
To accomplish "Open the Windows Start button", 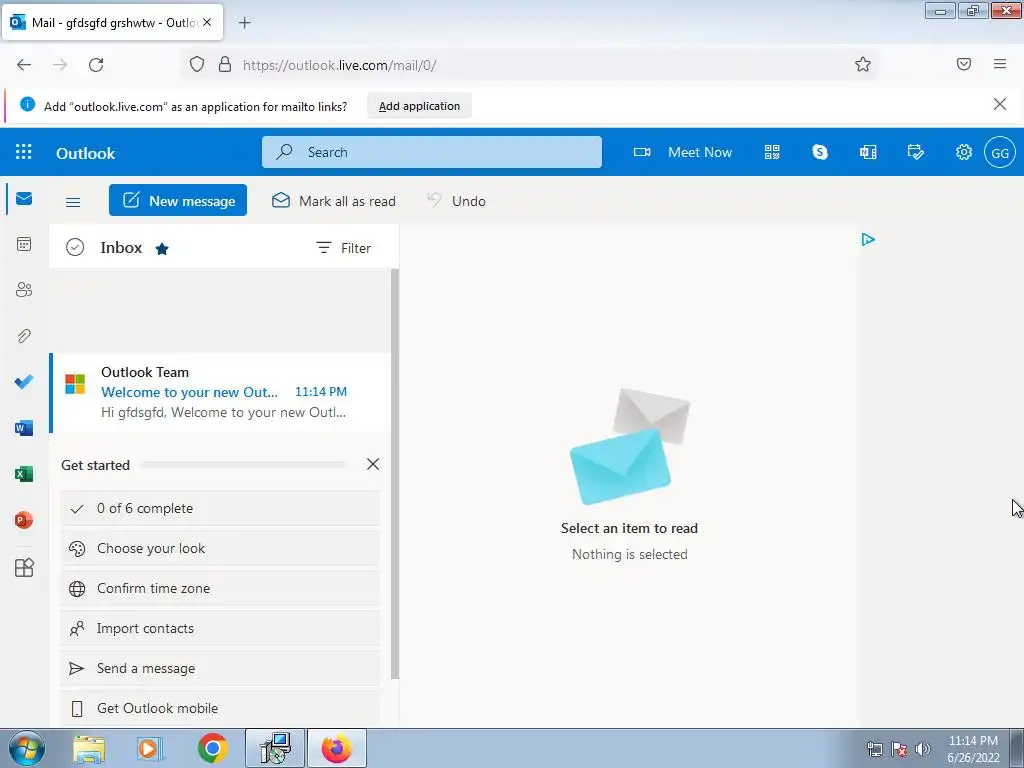I will [25, 748].
